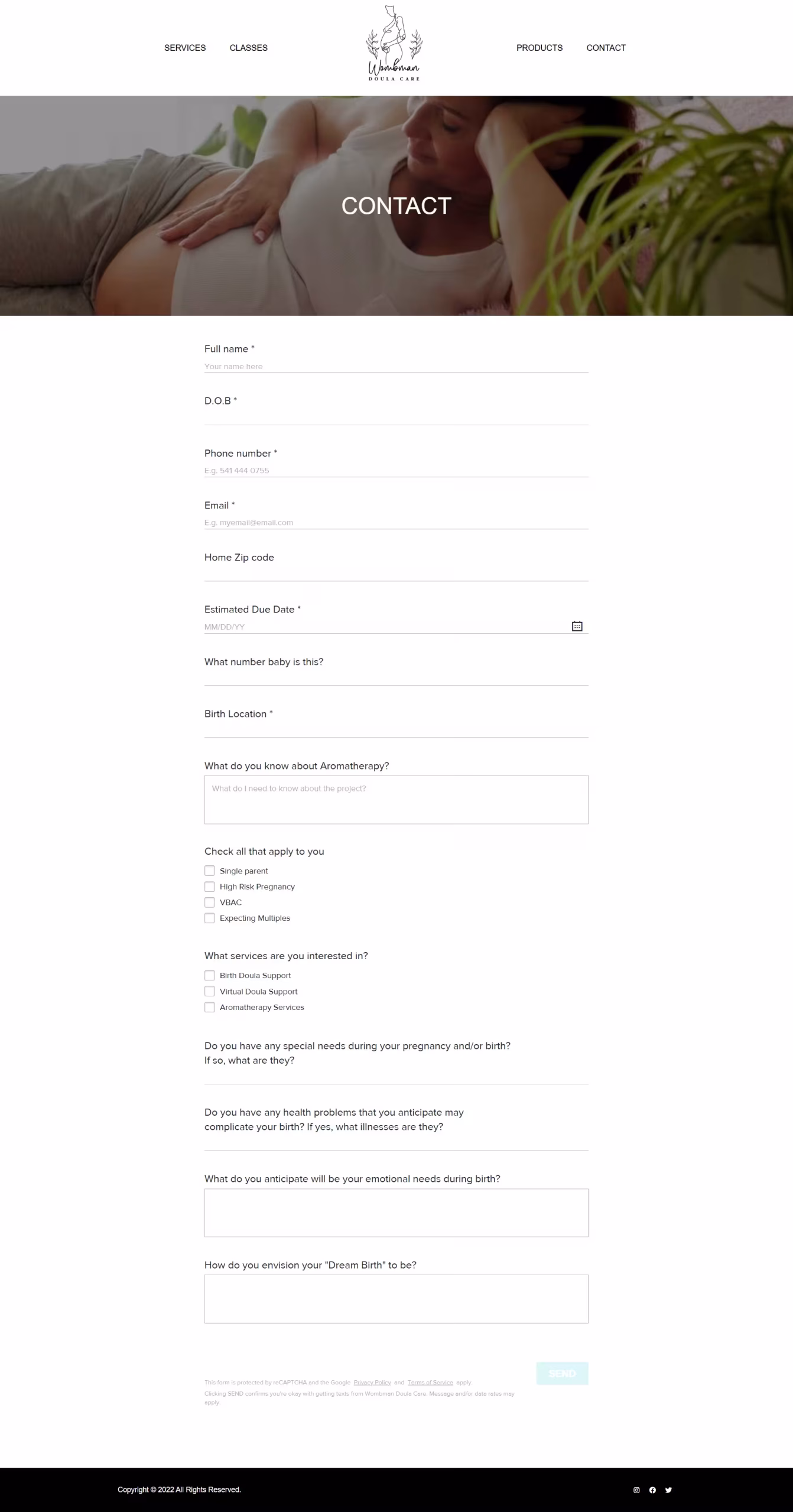Open the Privacy Policy link

(372, 1382)
